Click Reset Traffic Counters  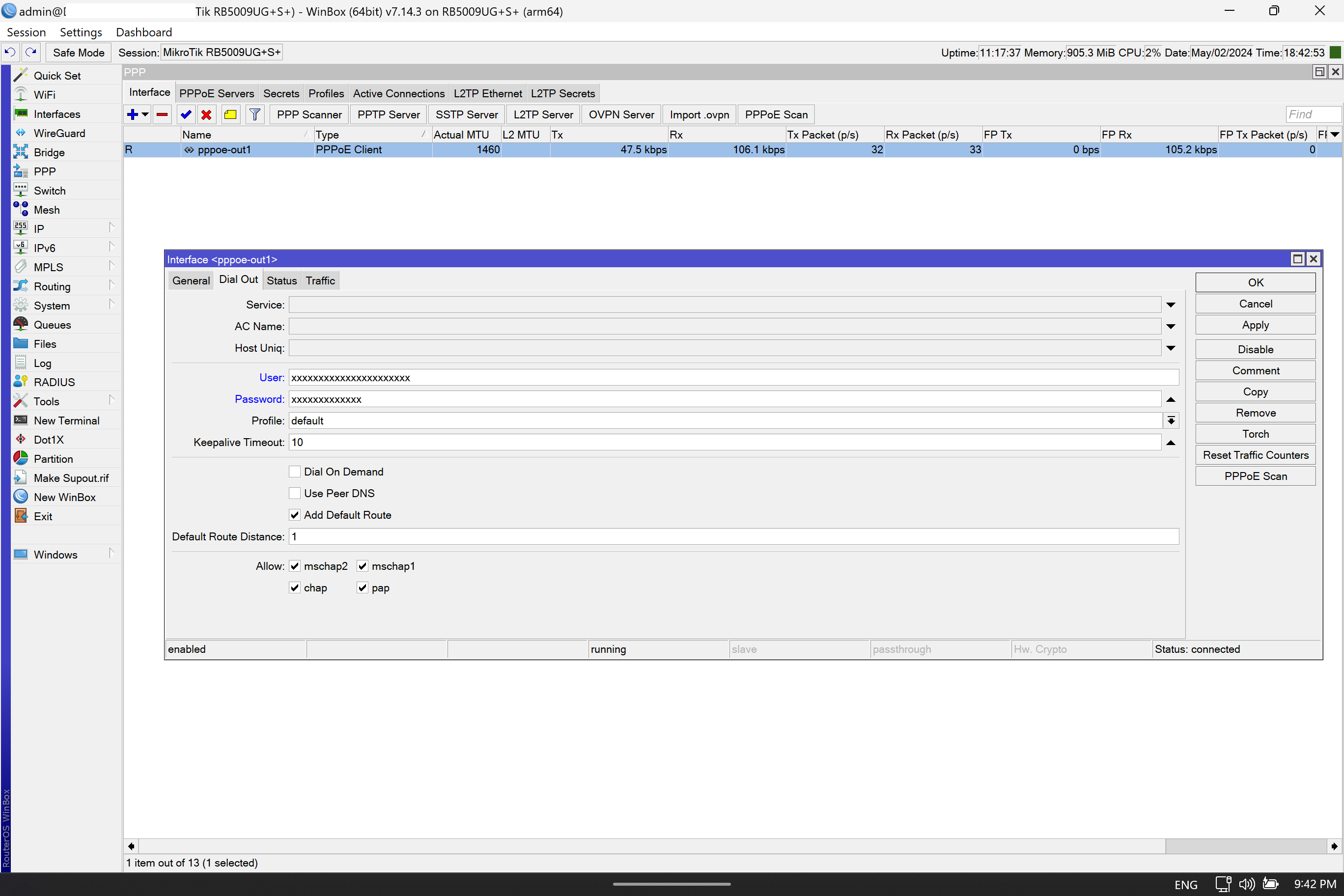(x=1255, y=455)
